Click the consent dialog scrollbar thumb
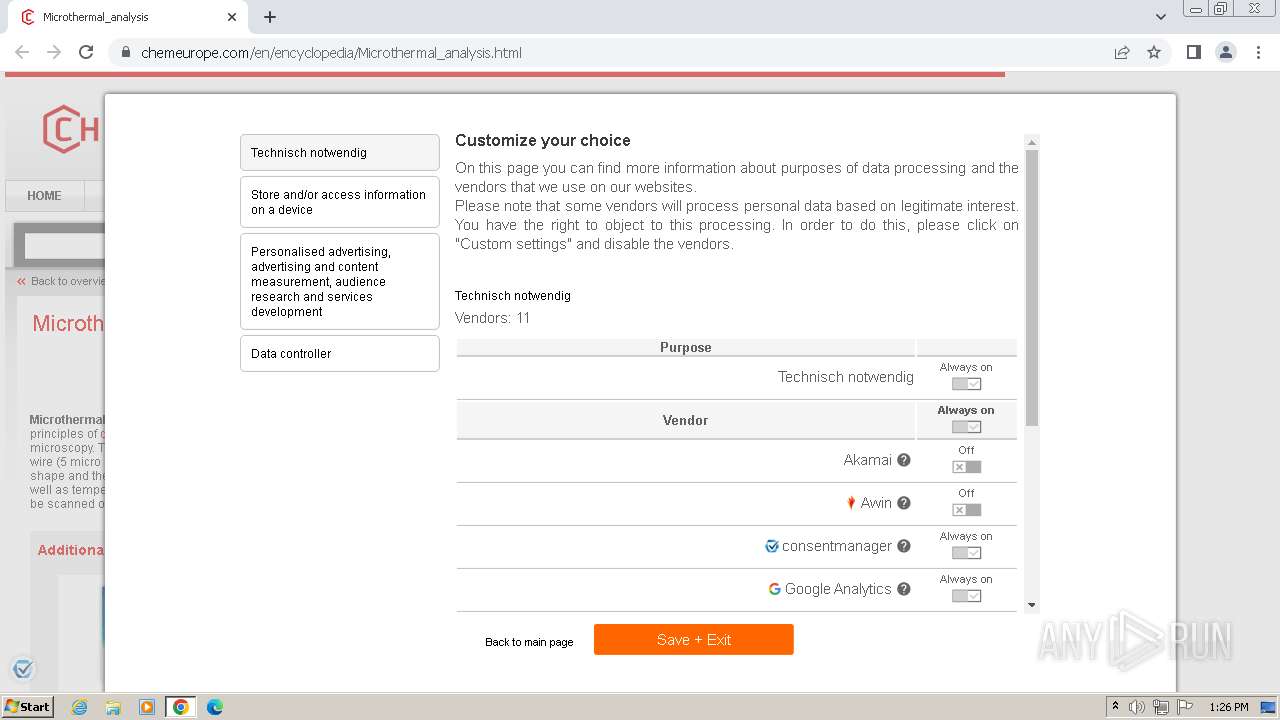The image size is (1280, 720). (1032, 288)
